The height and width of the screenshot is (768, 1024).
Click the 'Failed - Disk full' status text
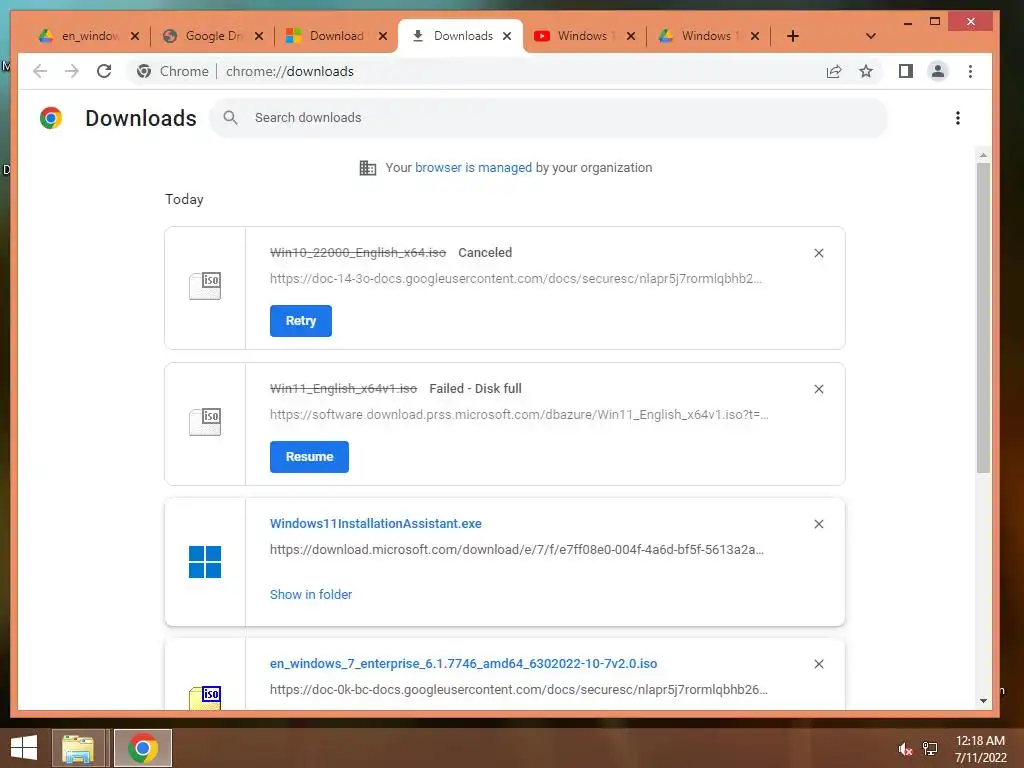click(475, 389)
